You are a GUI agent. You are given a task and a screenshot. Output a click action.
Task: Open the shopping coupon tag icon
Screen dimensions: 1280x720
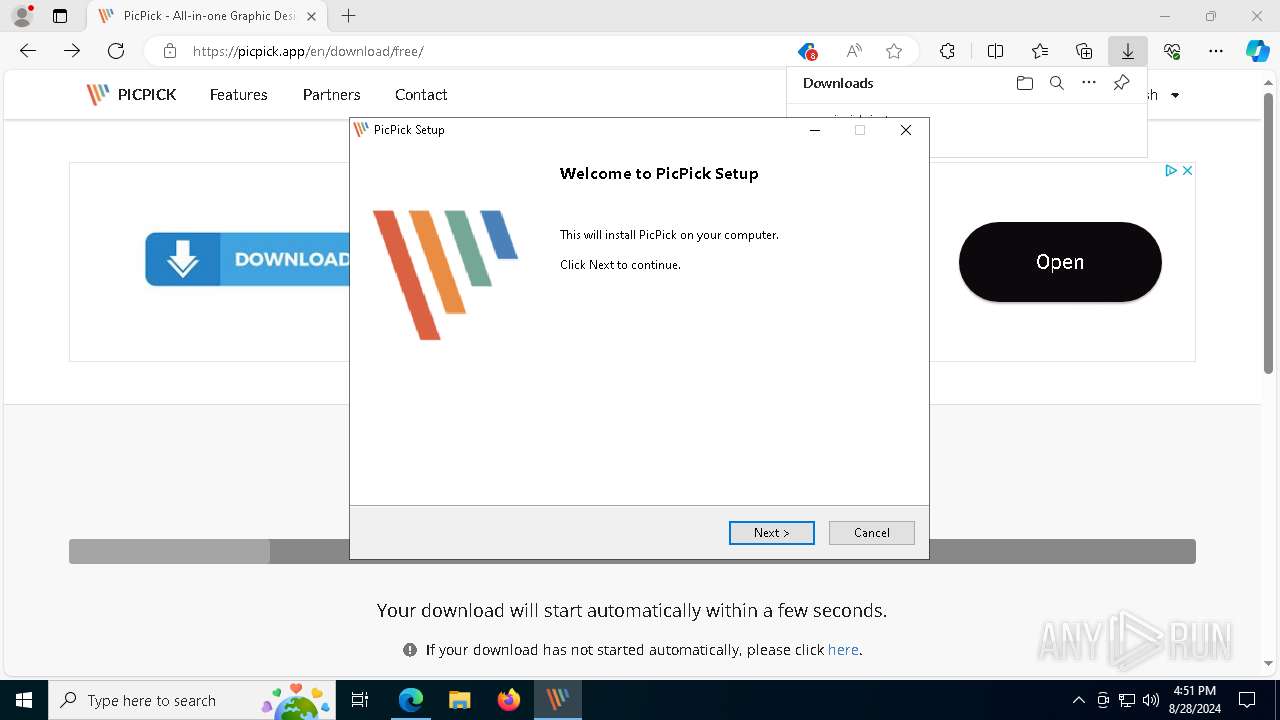click(807, 51)
